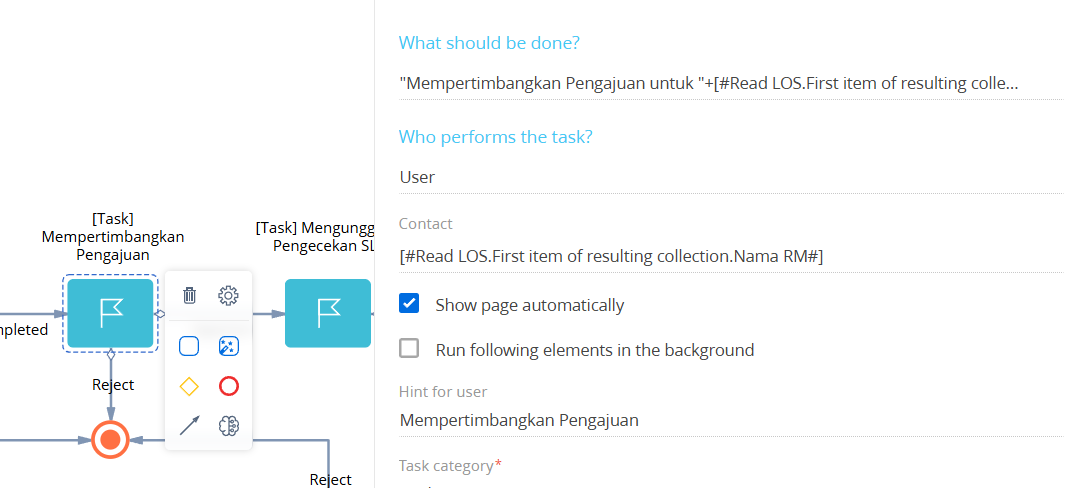This screenshot has height=488, width=1067.
Task: Open element settings with the gear icon
Action: click(229, 295)
